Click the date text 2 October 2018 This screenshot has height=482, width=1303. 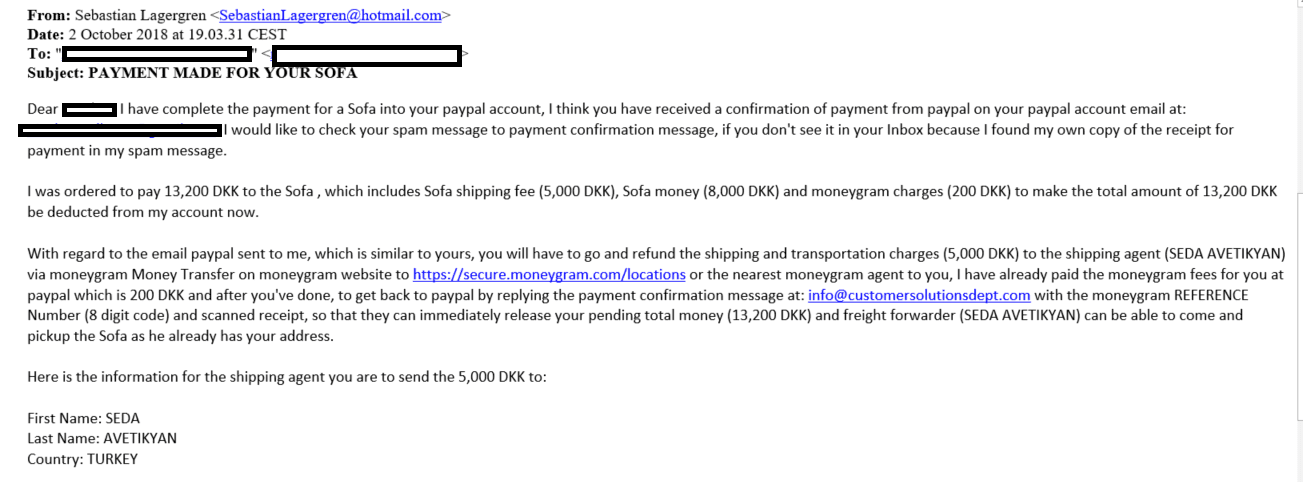pos(122,34)
